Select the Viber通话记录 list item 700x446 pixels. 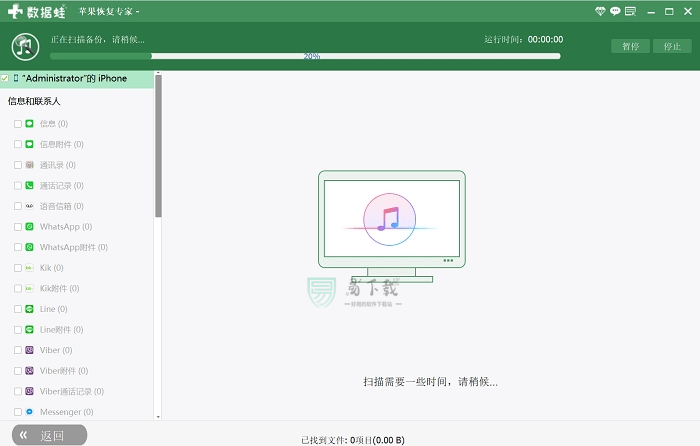71,392
